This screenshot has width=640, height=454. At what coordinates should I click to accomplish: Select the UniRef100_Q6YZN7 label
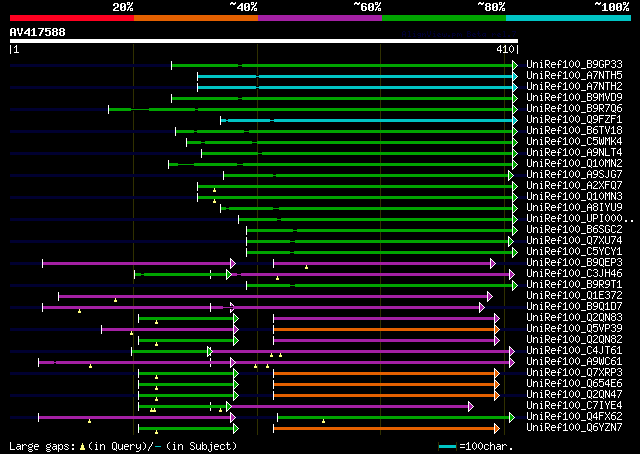pos(574,428)
